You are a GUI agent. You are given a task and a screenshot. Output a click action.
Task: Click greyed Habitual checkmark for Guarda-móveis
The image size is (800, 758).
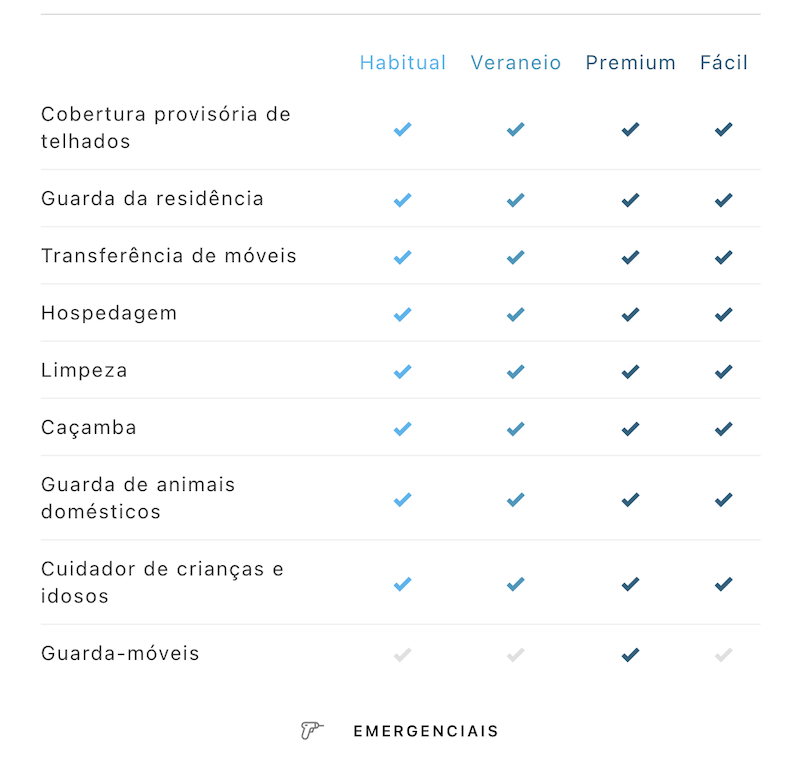pyautogui.click(x=403, y=654)
